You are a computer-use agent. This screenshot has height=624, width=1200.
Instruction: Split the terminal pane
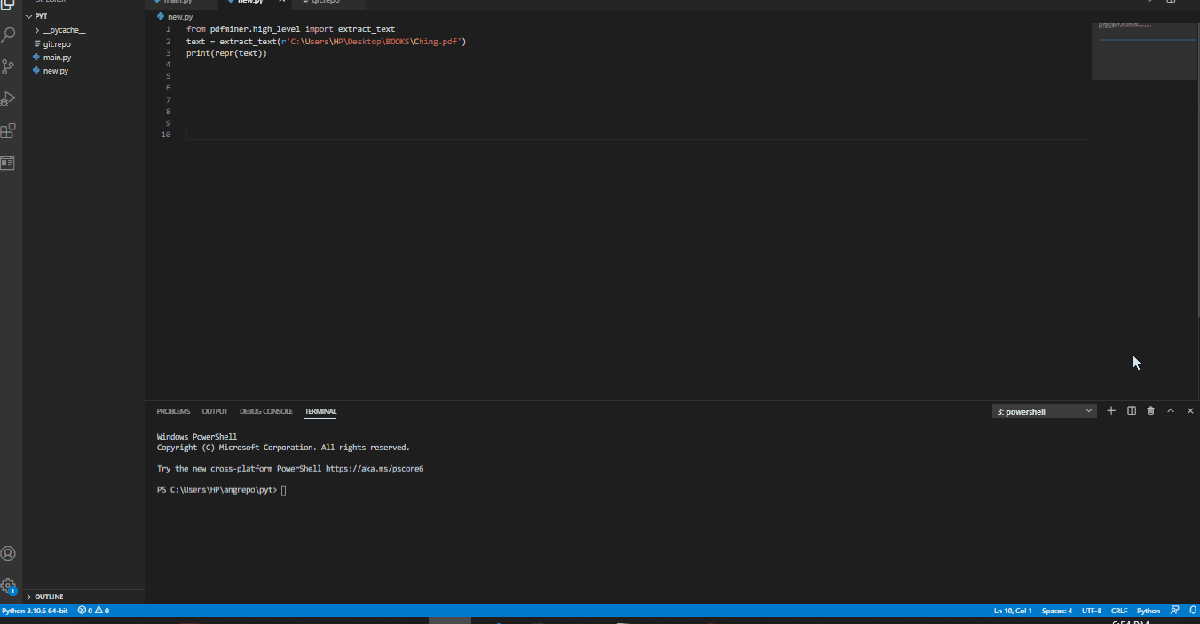pos(1131,411)
